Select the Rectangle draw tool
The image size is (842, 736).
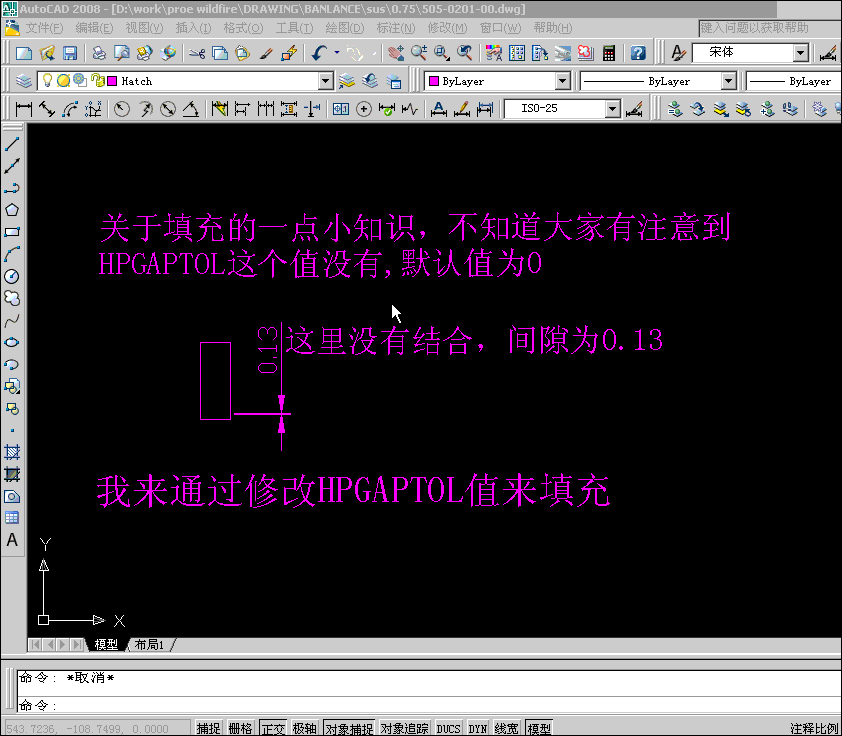12,232
